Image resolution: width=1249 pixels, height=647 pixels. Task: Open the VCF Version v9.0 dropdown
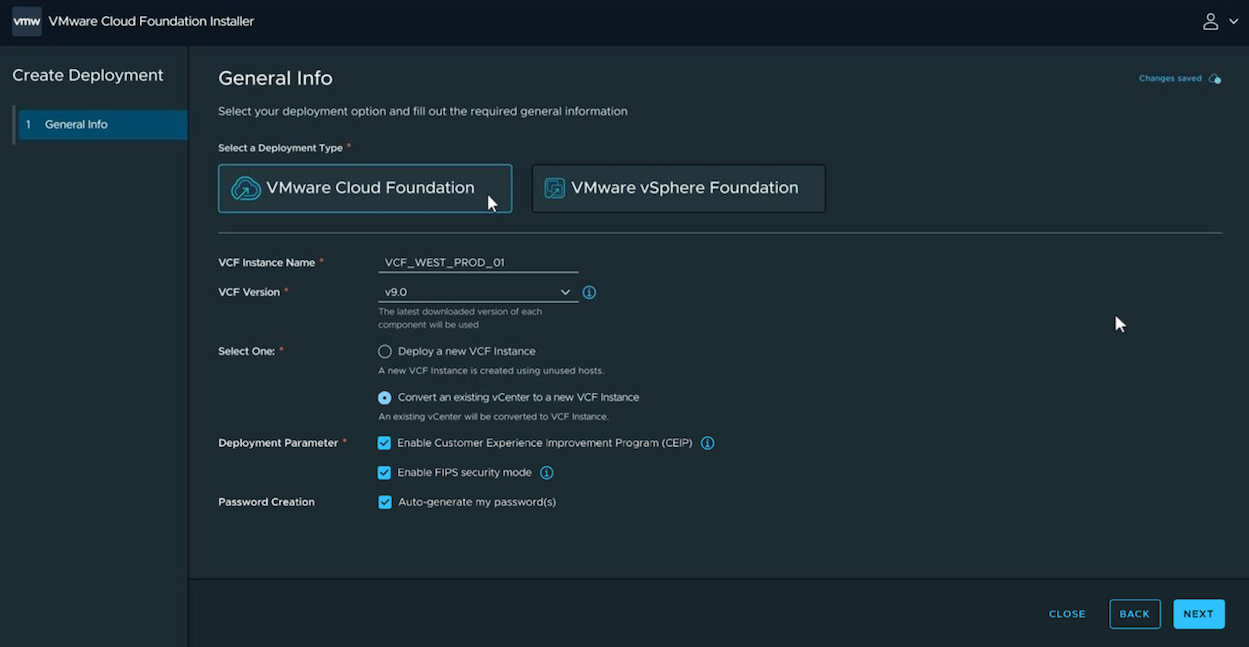pyautogui.click(x=478, y=292)
